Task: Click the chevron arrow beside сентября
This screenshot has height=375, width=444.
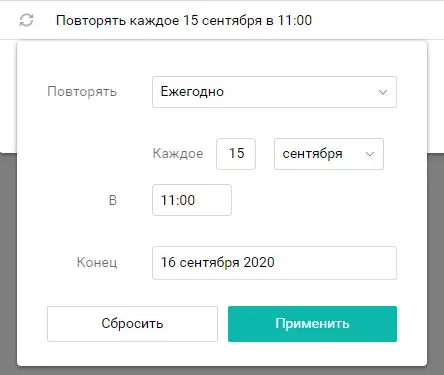Action: click(370, 154)
